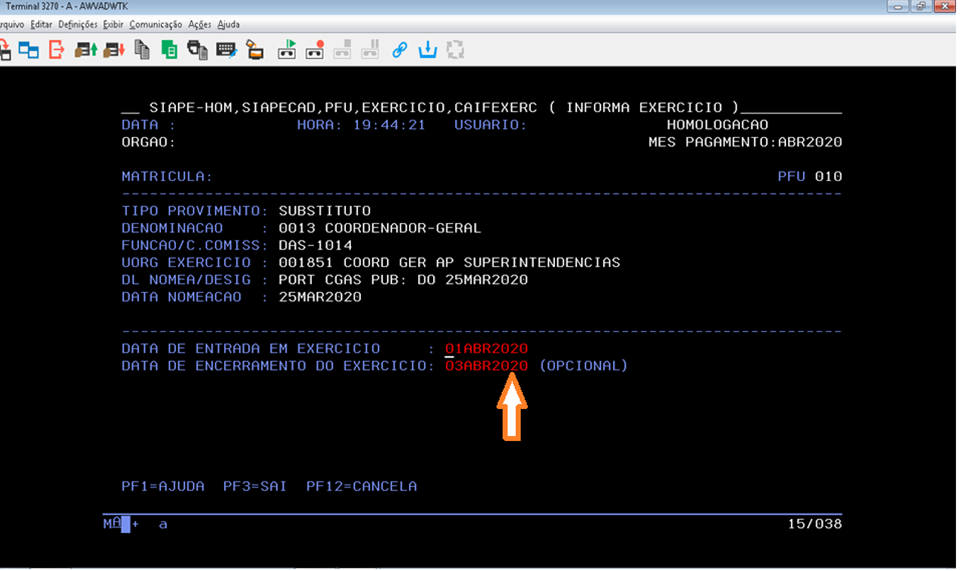Click the entry date field 01ABR2020

486,349
